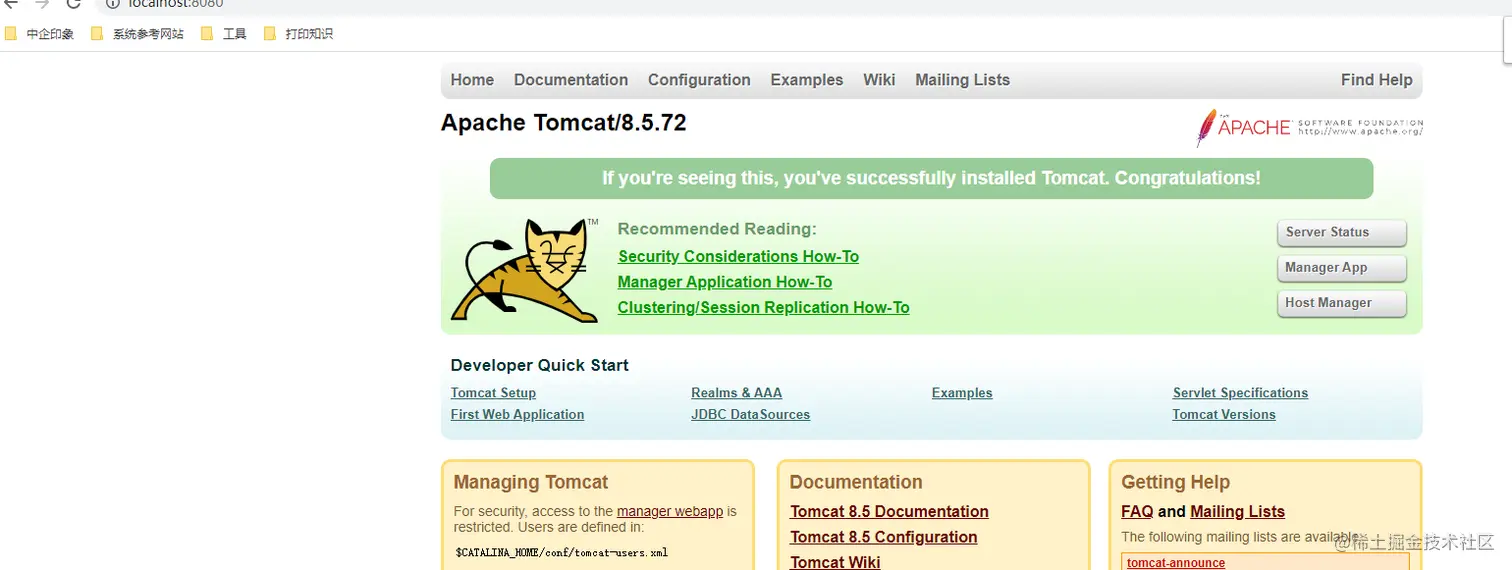The image size is (1512, 570).
Task: Click the Host Manager button
Action: pyautogui.click(x=1342, y=303)
